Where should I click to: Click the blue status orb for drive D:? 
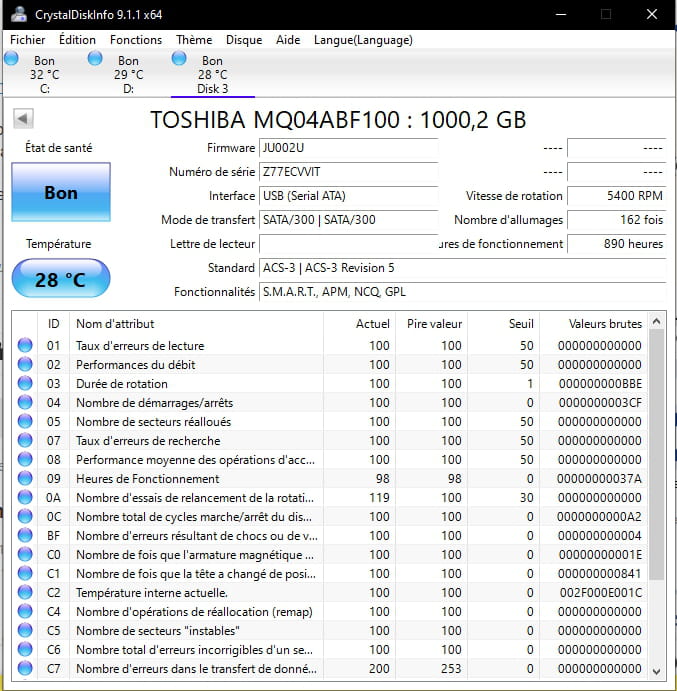pos(95,58)
